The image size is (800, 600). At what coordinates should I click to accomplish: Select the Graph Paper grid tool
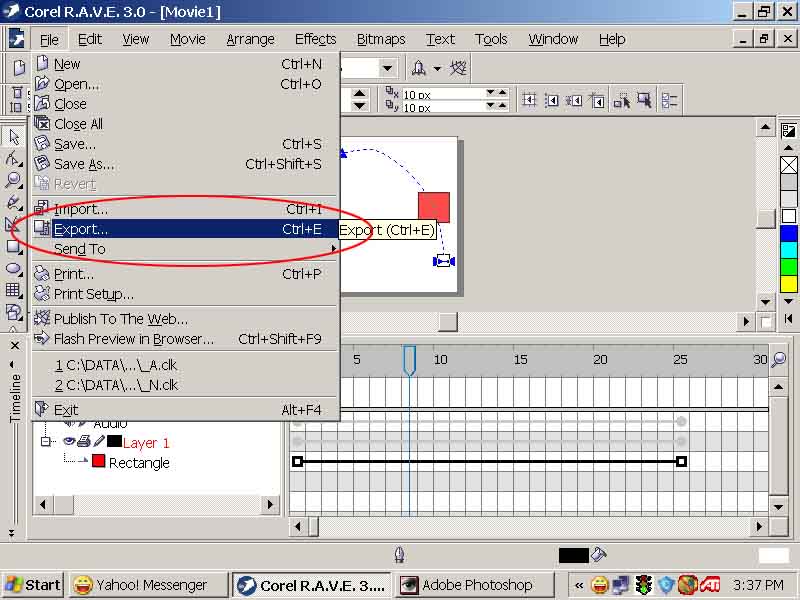[14, 291]
